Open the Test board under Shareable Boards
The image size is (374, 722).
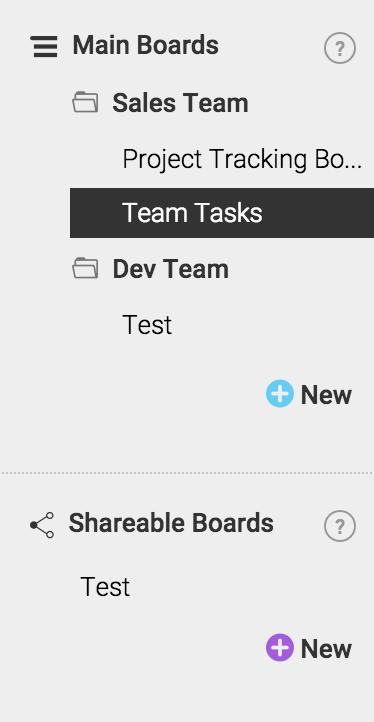click(x=105, y=587)
